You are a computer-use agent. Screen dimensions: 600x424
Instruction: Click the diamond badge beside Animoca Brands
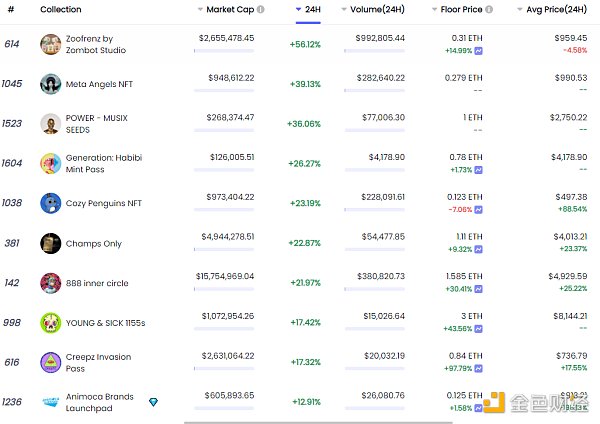click(153, 402)
